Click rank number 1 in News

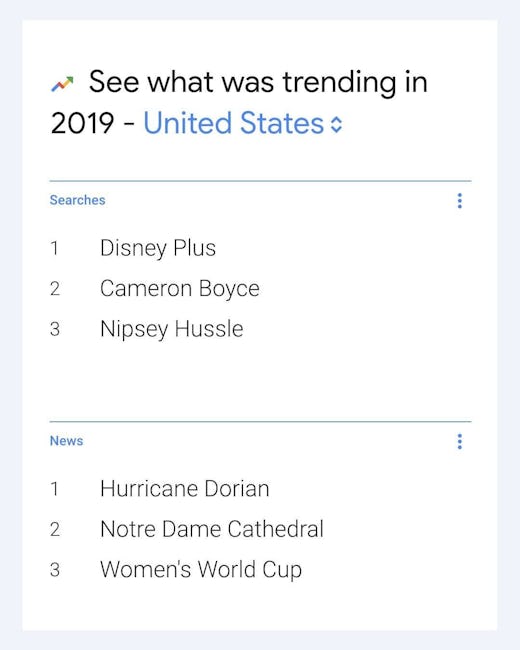pyautogui.click(x=54, y=489)
